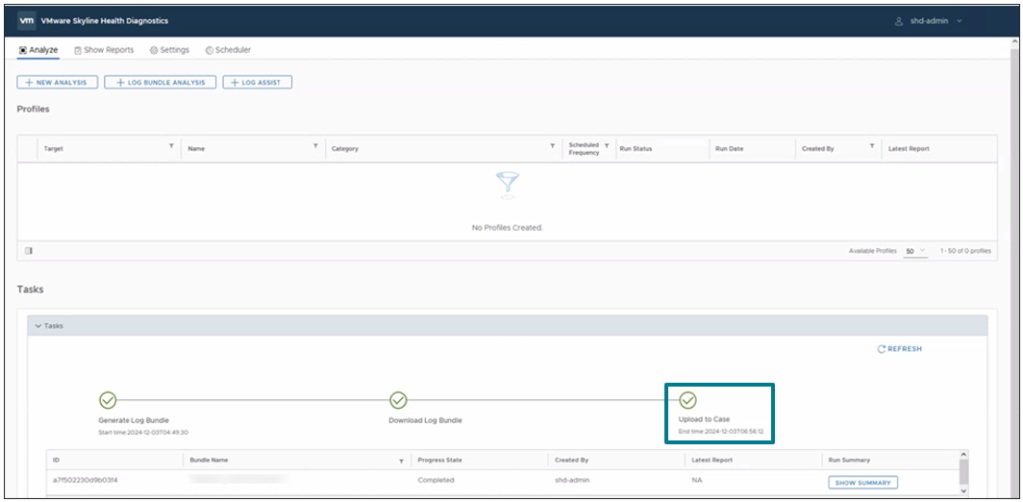
Task: Filter by Scheduled Frequency column
Action: [x=606, y=146]
